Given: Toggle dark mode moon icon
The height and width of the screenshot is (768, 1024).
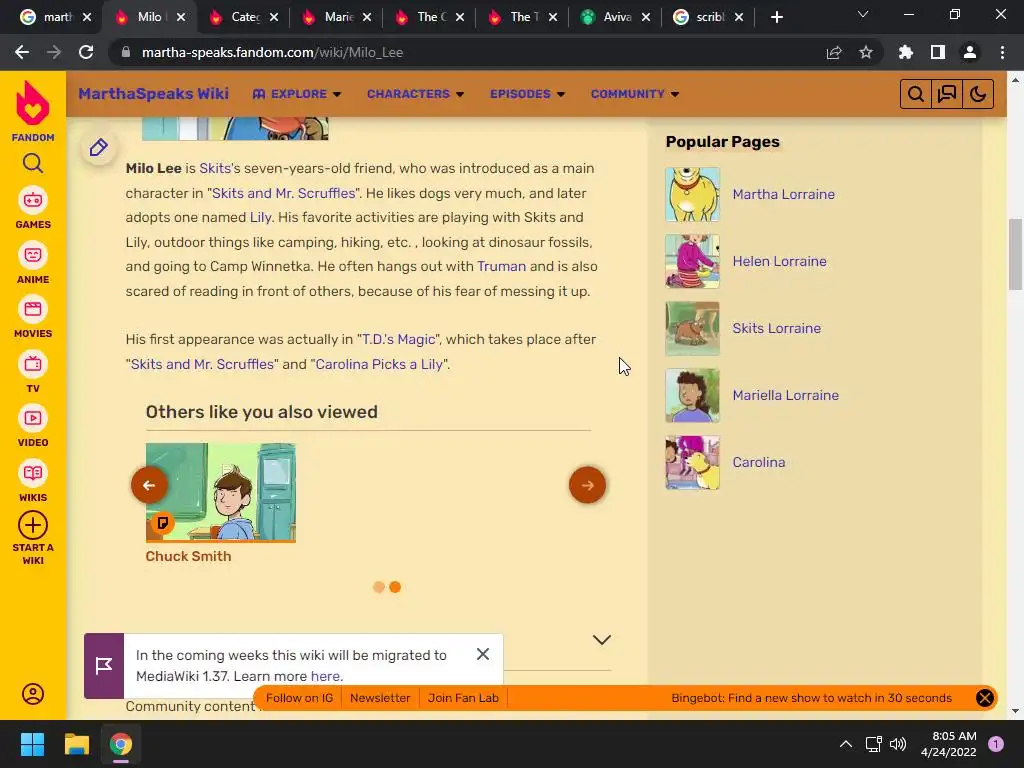Looking at the screenshot, I should (978, 94).
